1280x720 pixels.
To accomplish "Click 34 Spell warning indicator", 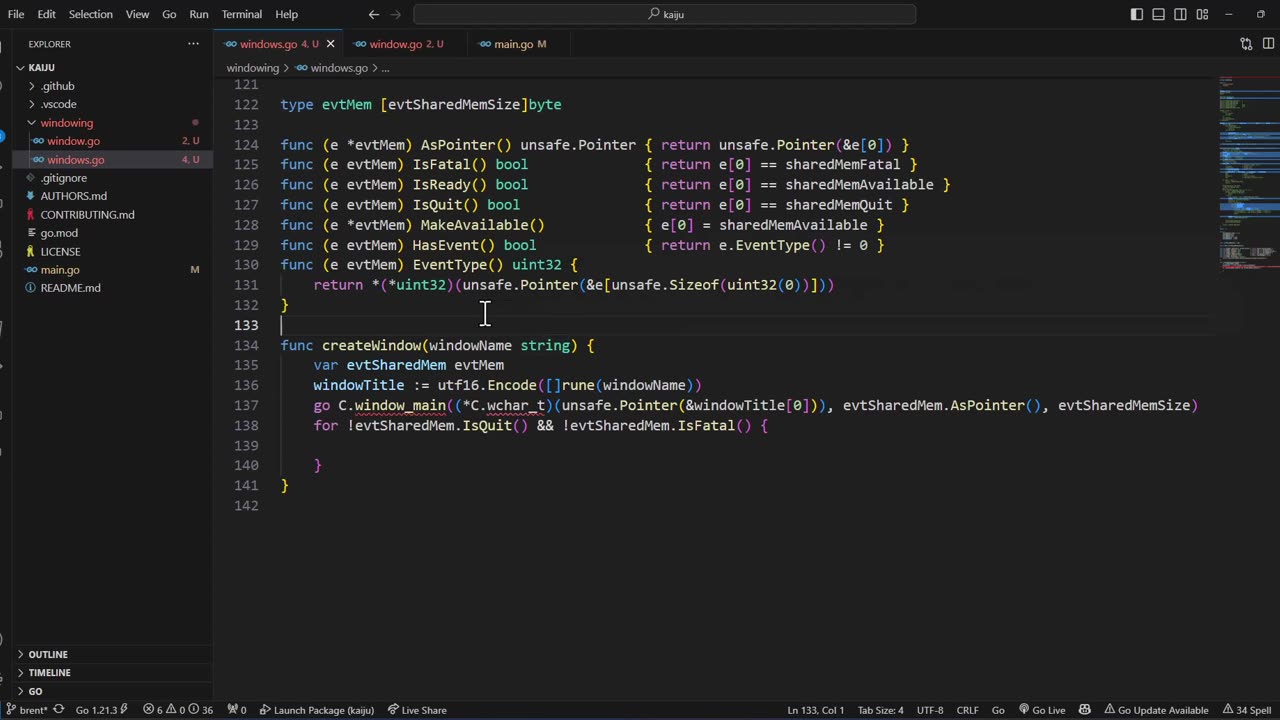I will 1246,710.
